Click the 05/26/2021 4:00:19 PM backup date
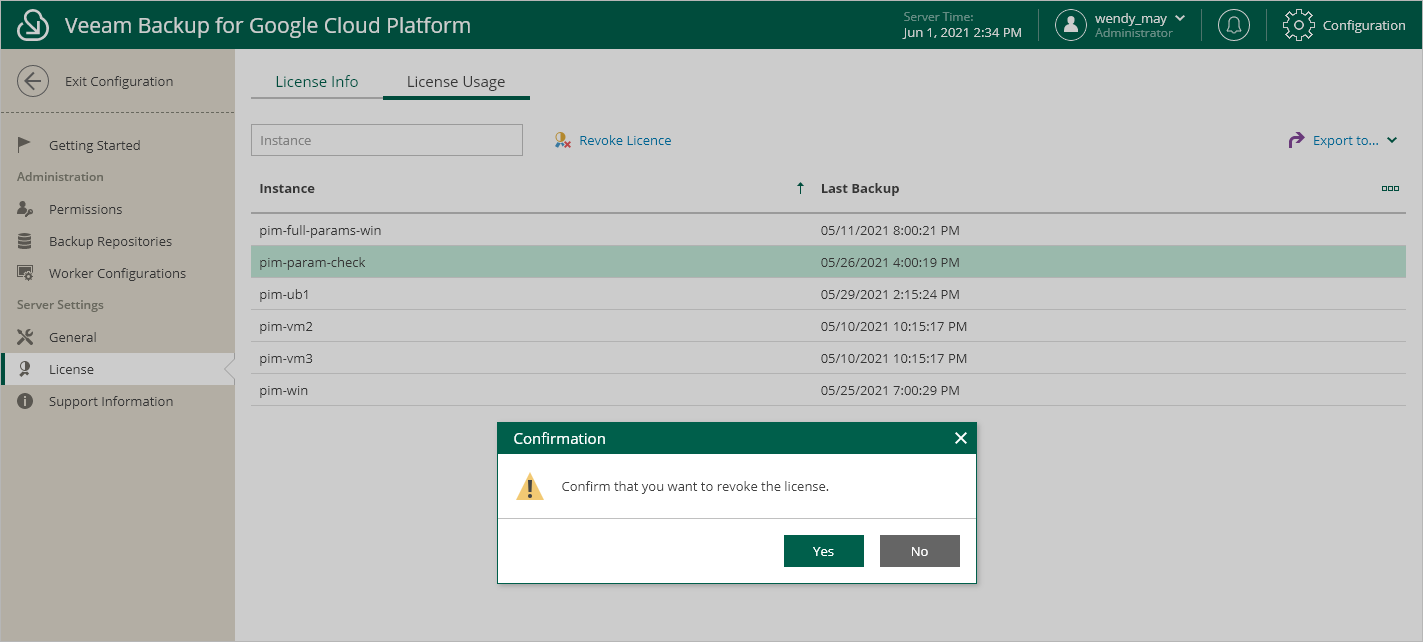The image size is (1423, 642). (890, 262)
